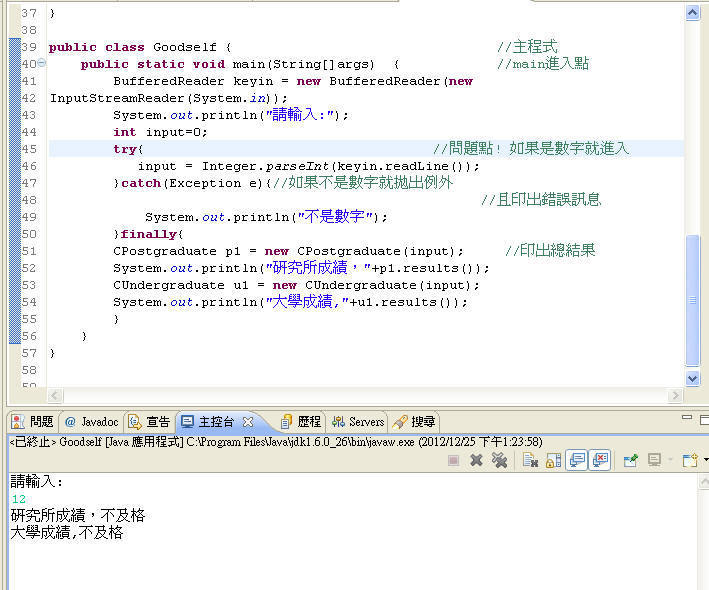Click 'CUndergraduate u1' declaration on line 53
This screenshot has width=709, height=590.
click(x=180, y=285)
